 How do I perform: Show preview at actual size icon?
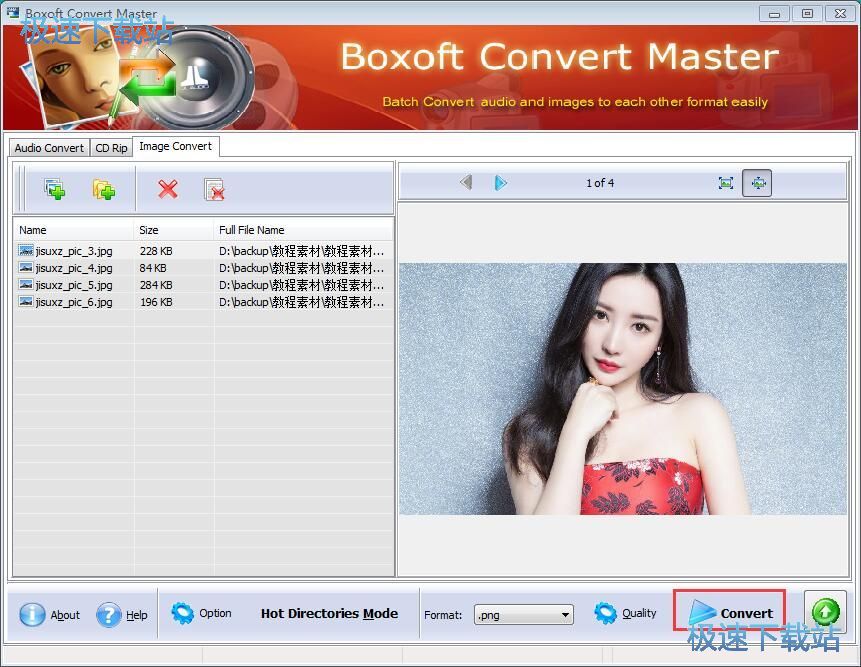click(x=725, y=183)
